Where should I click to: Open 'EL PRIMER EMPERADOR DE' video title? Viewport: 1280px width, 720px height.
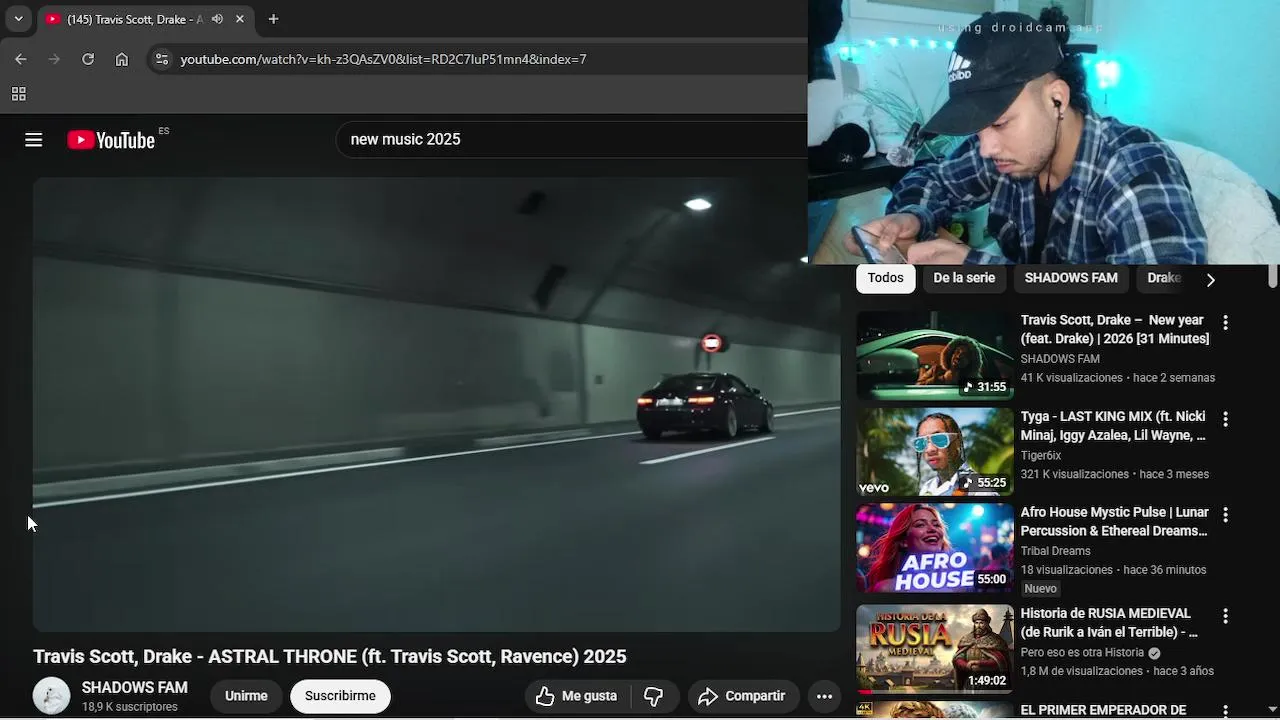click(1103, 710)
